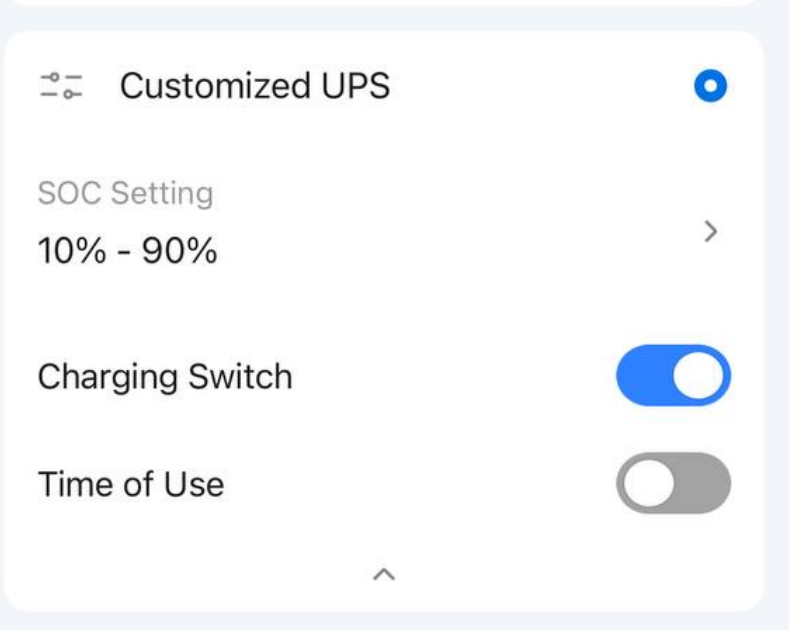Open the customization sliders glyph
The width and height of the screenshot is (789, 630).
coord(62,86)
